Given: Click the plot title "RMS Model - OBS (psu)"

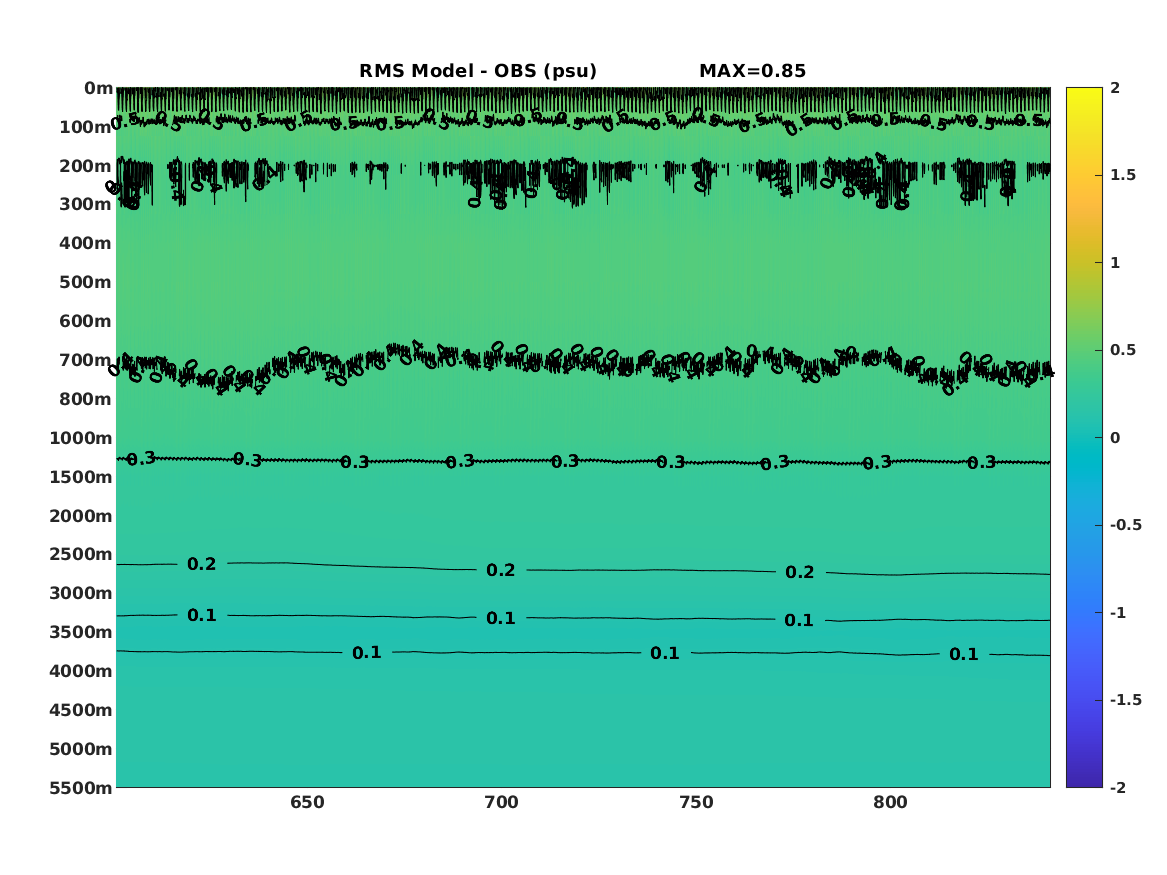Looking at the screenshot, I should [x=478, y=71].
